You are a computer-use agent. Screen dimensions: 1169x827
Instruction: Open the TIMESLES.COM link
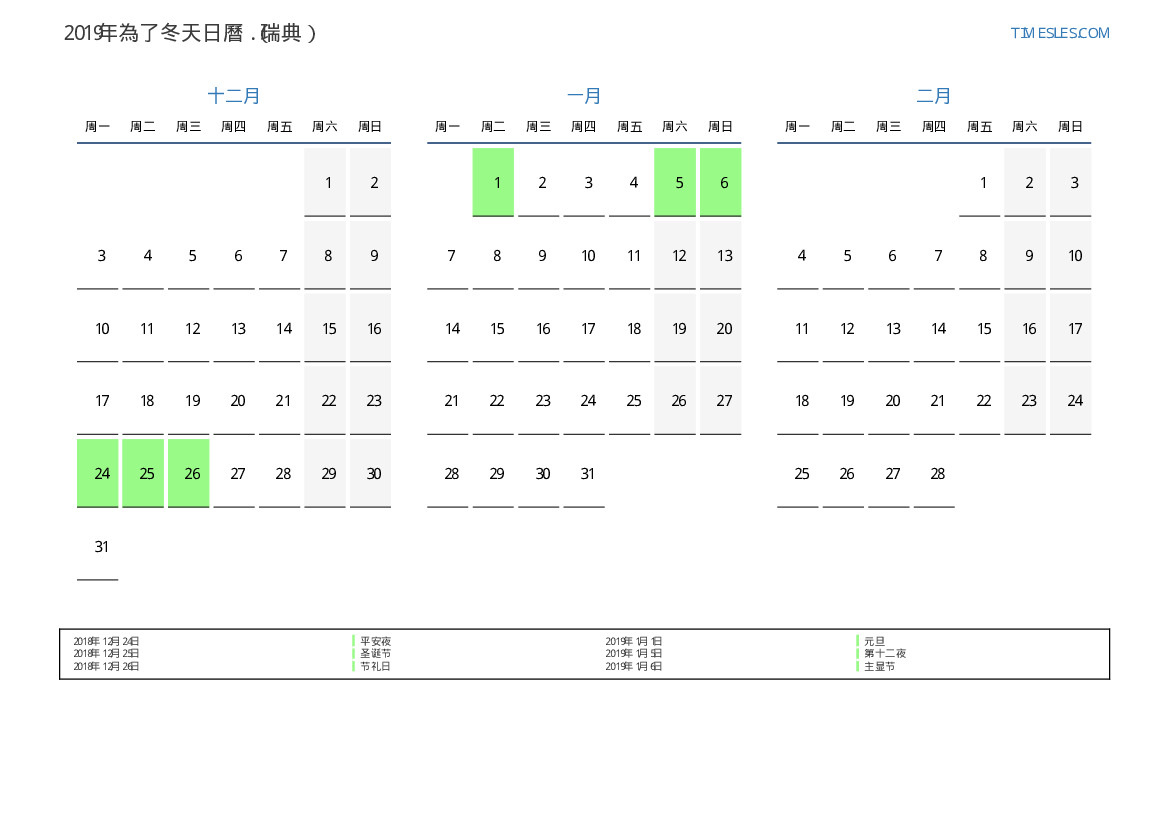[1059, 33]
